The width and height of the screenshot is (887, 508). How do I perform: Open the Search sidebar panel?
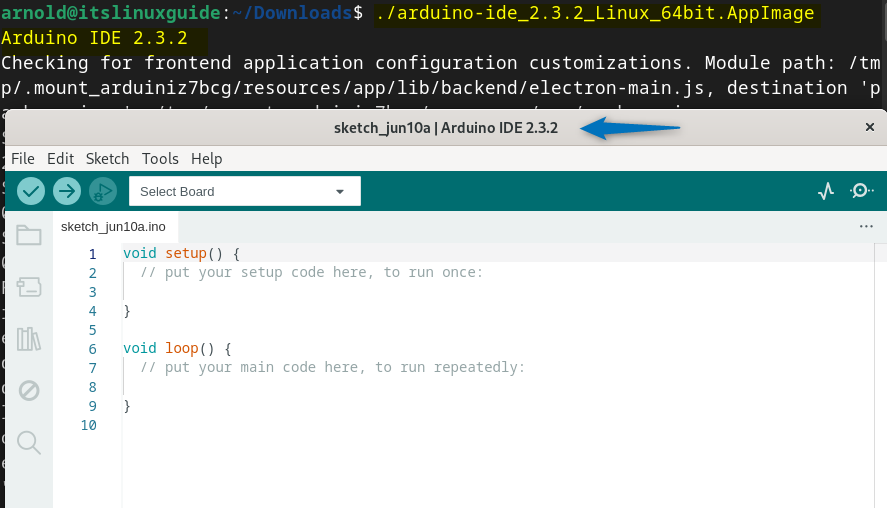click(29, 442)
